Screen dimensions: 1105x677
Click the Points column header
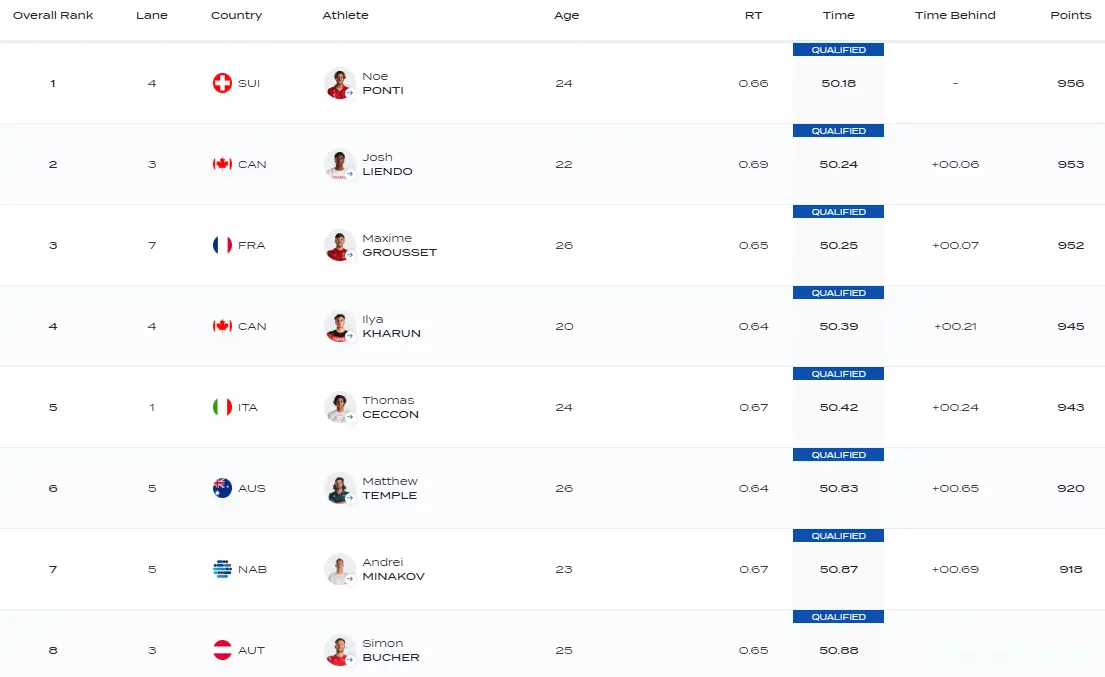[1070, 15]
